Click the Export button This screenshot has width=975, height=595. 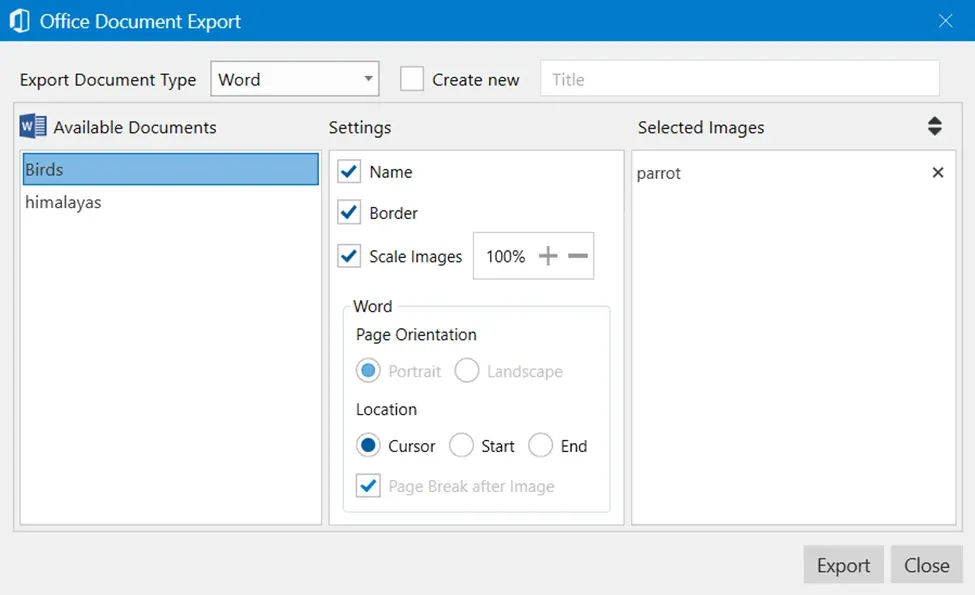[843, 565]
